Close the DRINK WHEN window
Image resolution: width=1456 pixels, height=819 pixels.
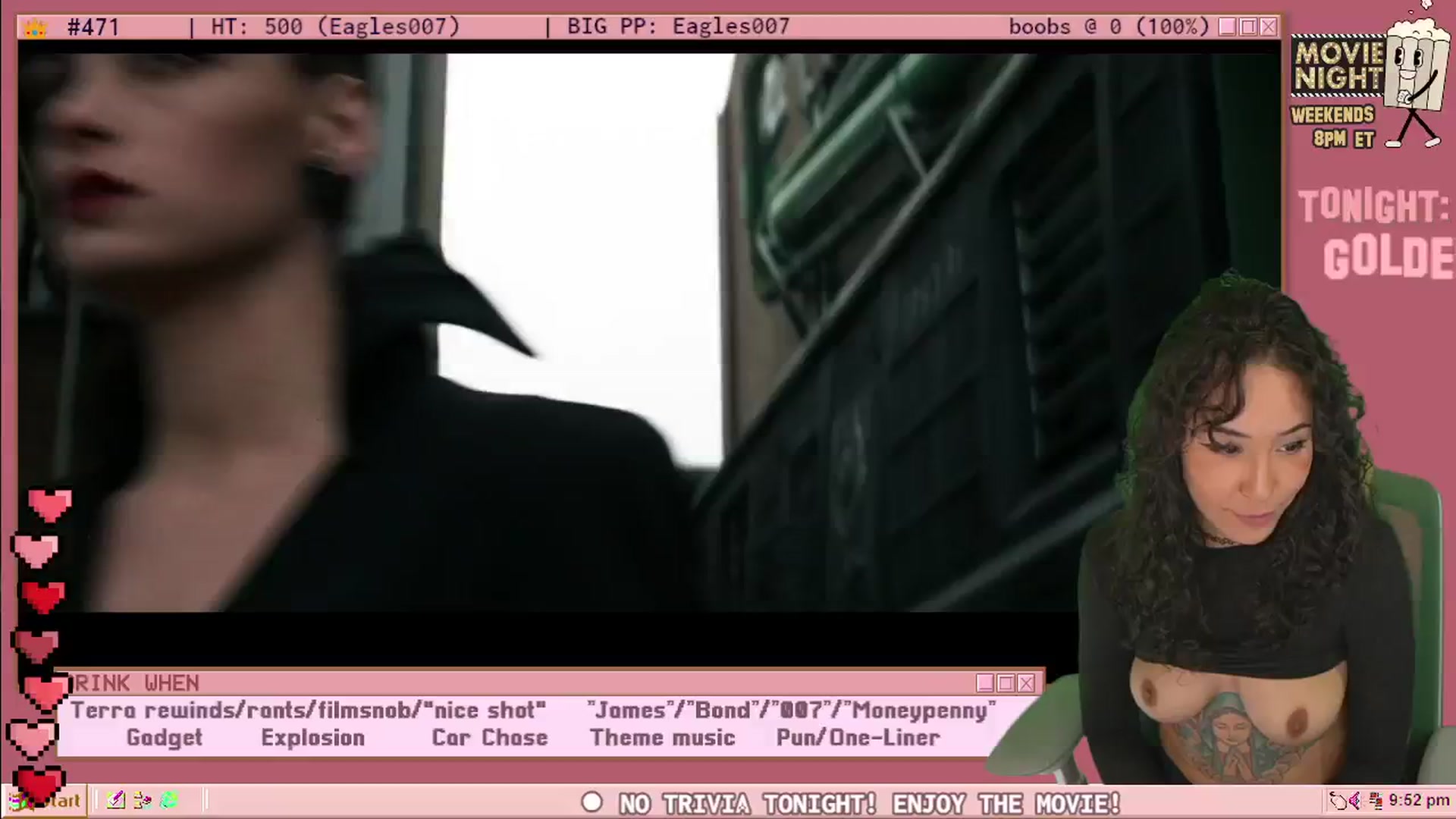[1026, 683]
